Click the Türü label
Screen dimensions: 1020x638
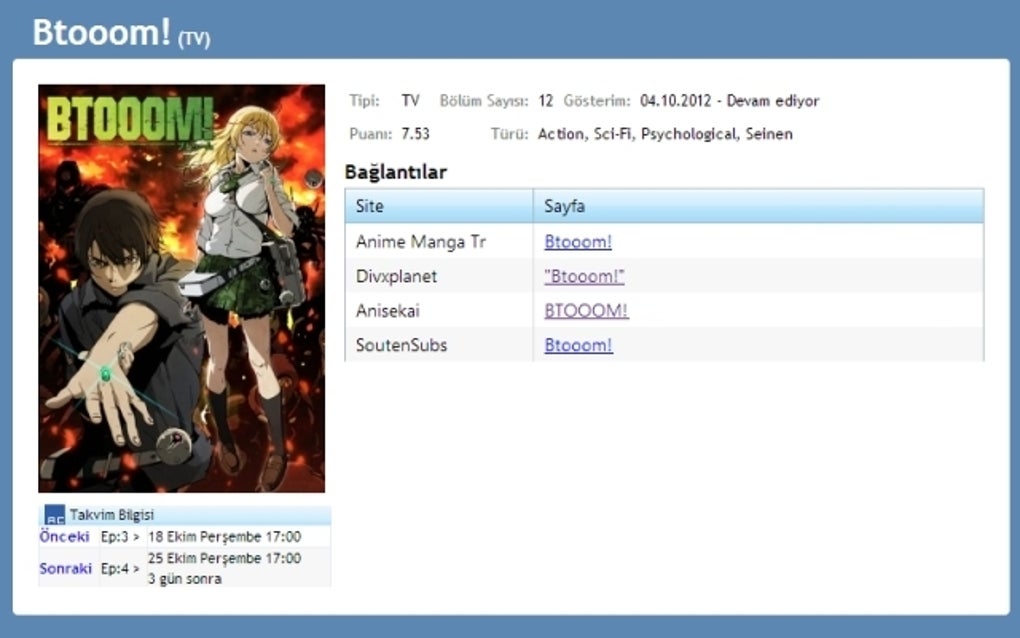pos(509,134)
